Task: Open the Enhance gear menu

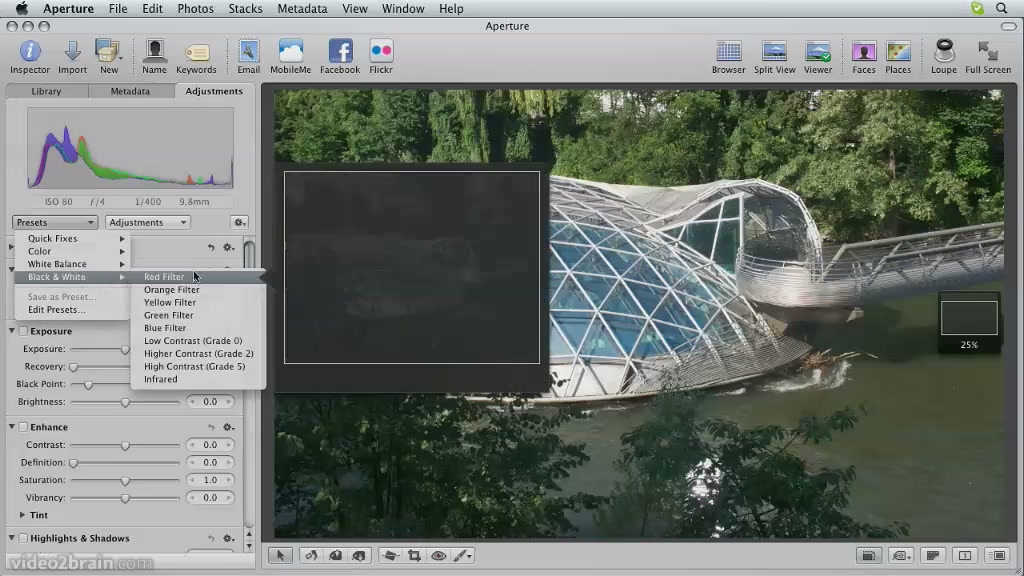Action: pos(228,427)
